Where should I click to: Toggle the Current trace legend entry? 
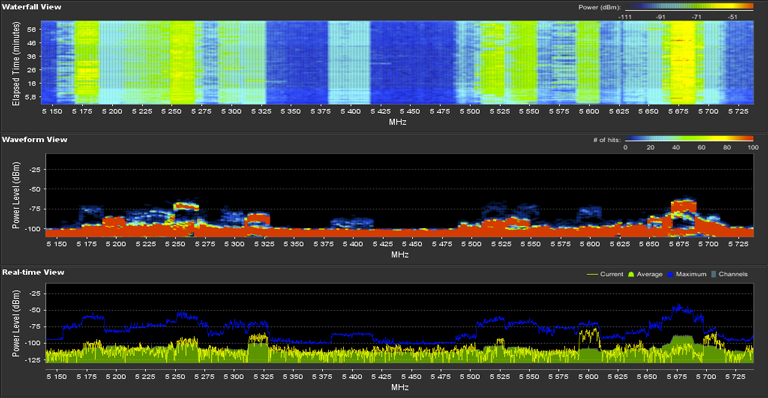click(605, 274)
